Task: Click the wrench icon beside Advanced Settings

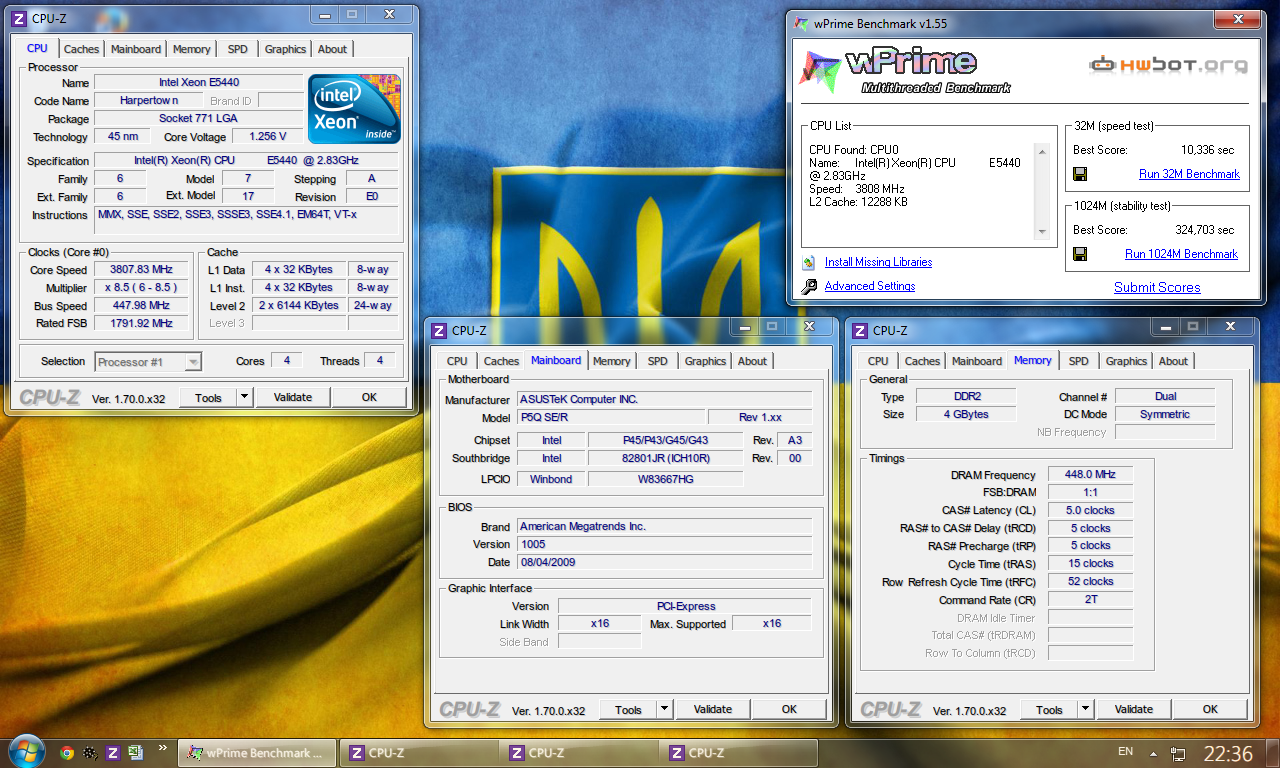Action: 809,286
